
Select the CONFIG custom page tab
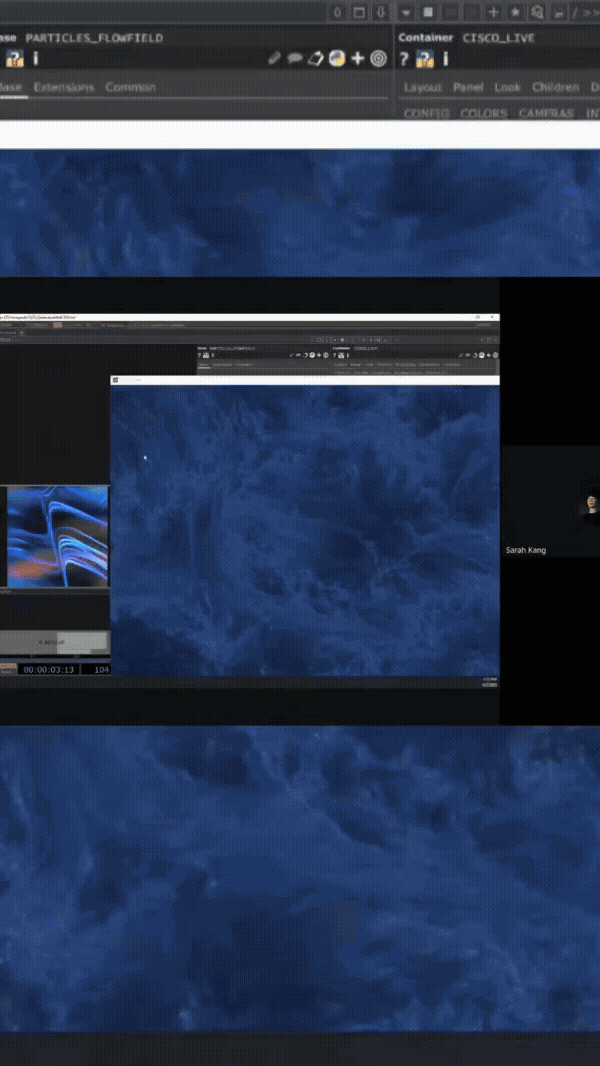point(427,114)
